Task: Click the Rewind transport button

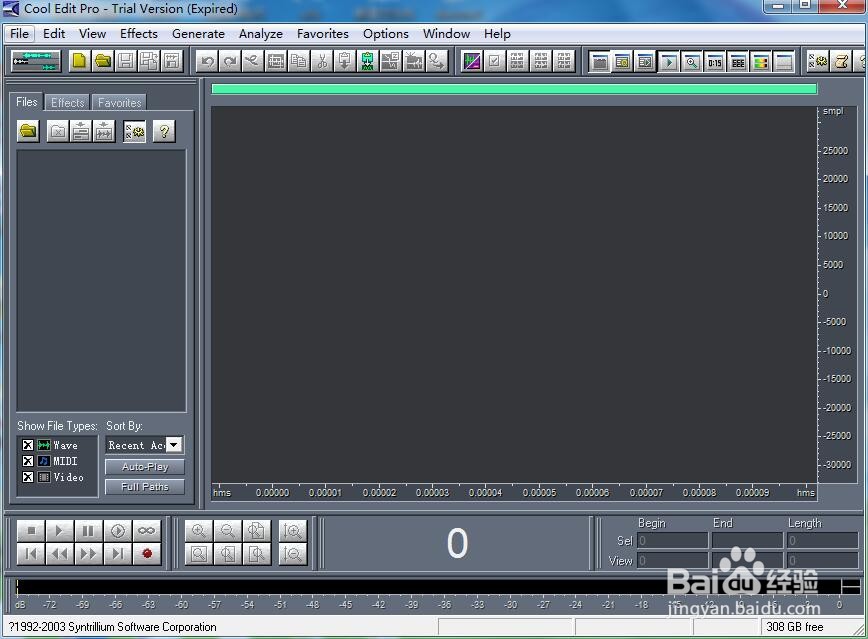Action: click(60, 554)
